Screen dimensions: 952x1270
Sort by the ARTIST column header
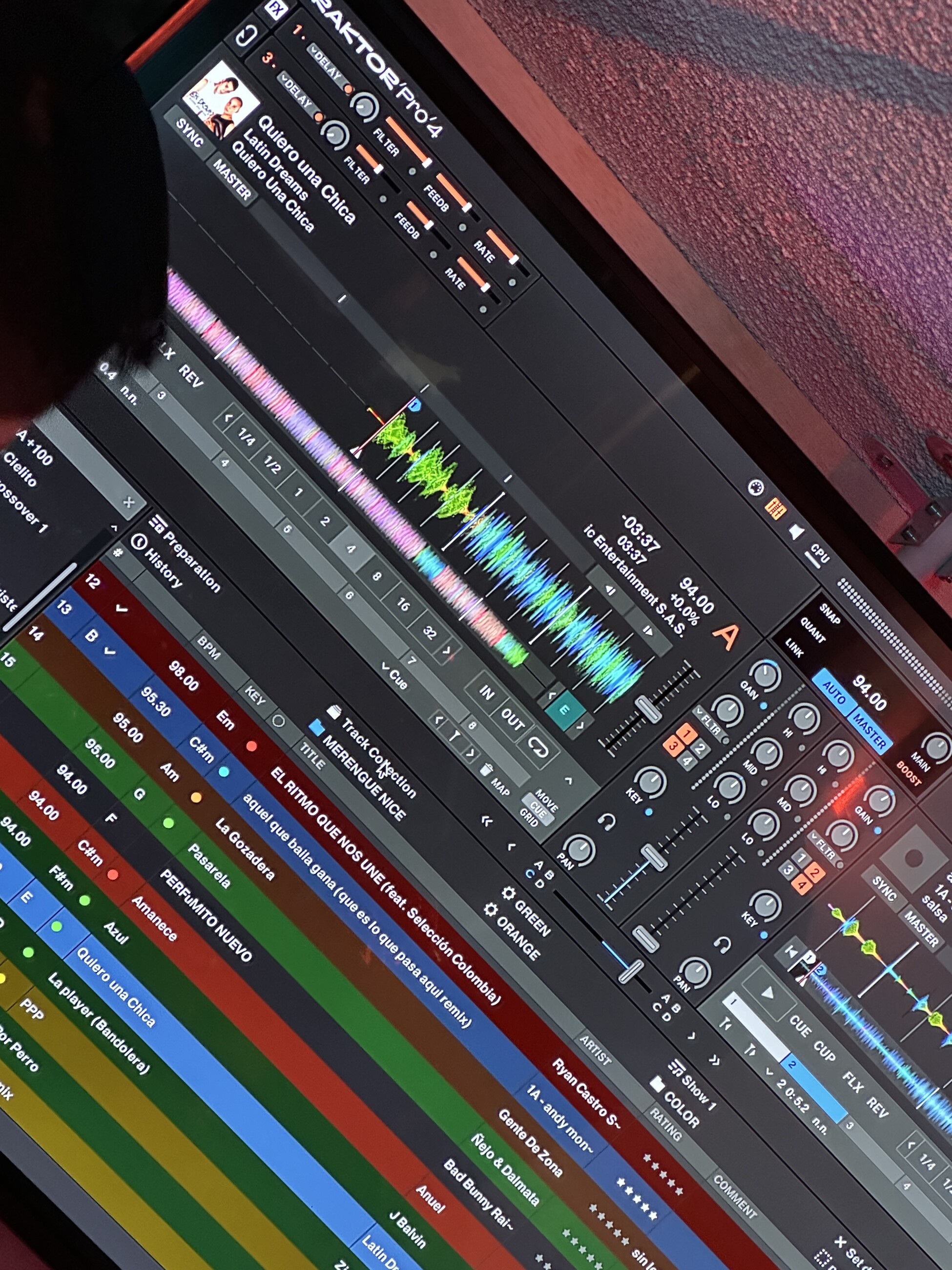point(595,1050)
